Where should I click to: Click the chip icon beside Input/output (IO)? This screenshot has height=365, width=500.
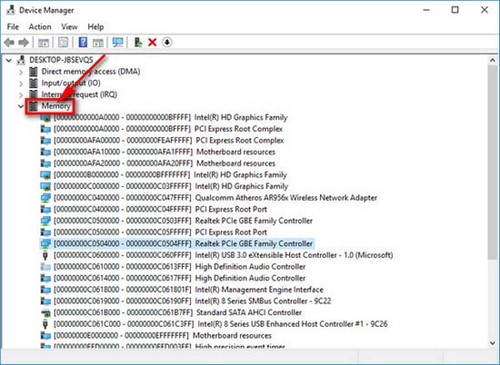tap(33, 83)
